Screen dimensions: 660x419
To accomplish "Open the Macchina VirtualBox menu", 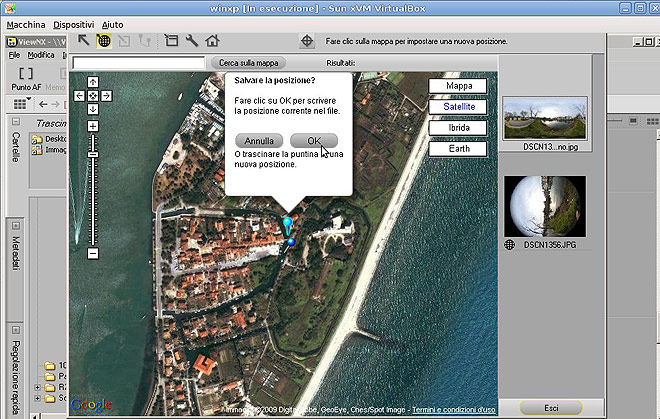I will 26,25.
